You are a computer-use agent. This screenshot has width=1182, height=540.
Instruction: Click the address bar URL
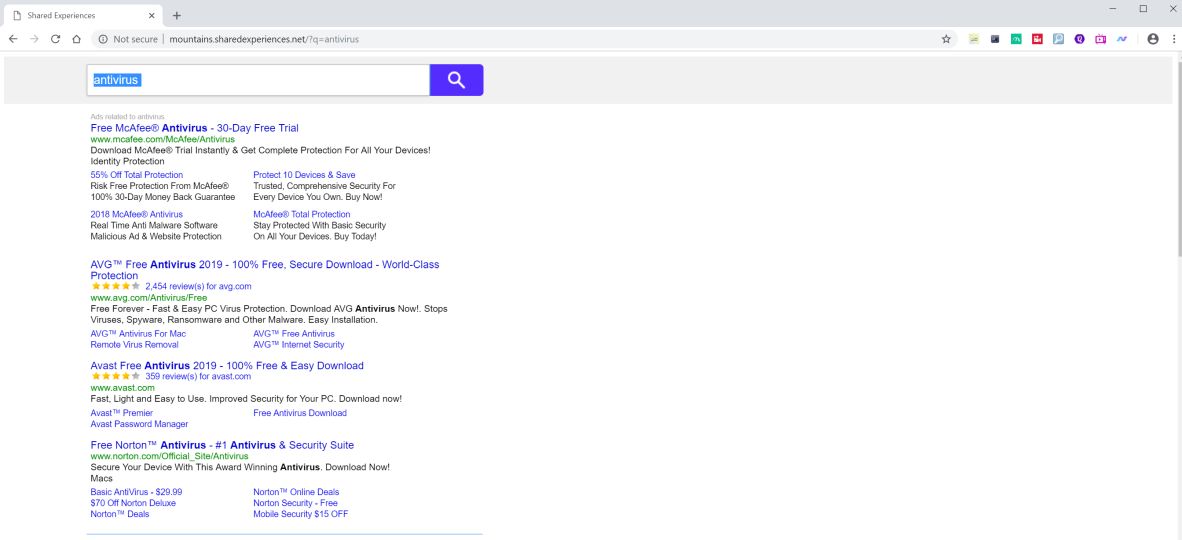pos(264,39)
